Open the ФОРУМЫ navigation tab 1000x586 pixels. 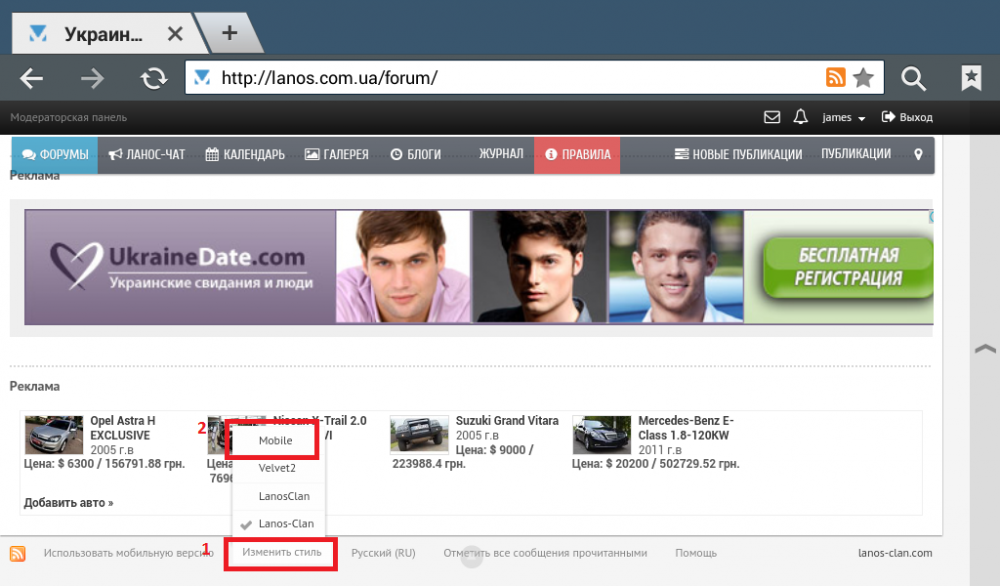[x=55, y=155]
